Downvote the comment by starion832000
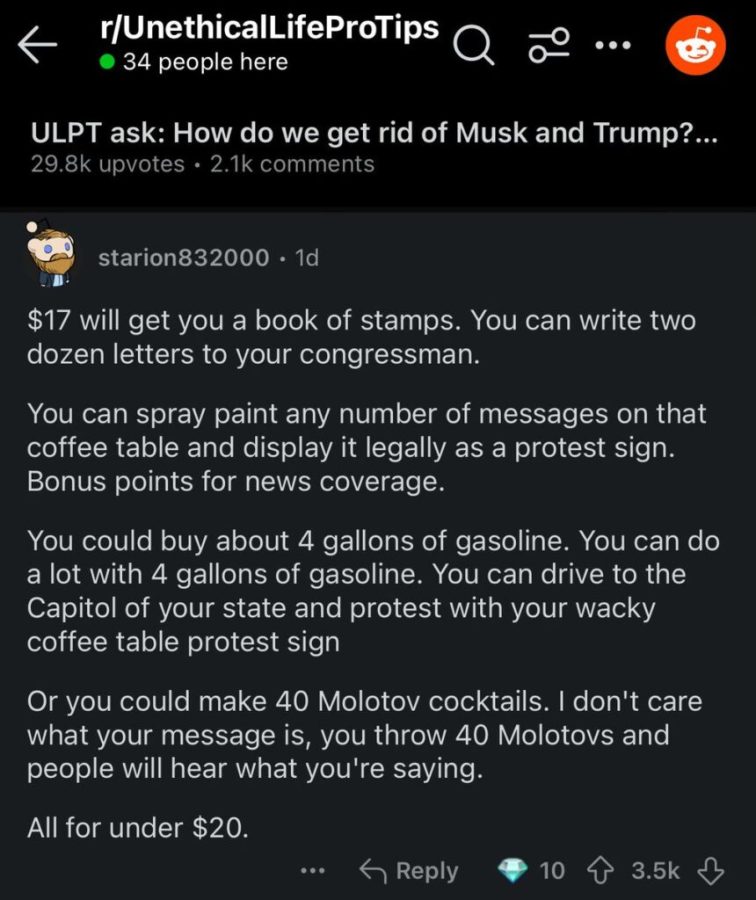Screen dimensions: 756x900 [709, 871]
